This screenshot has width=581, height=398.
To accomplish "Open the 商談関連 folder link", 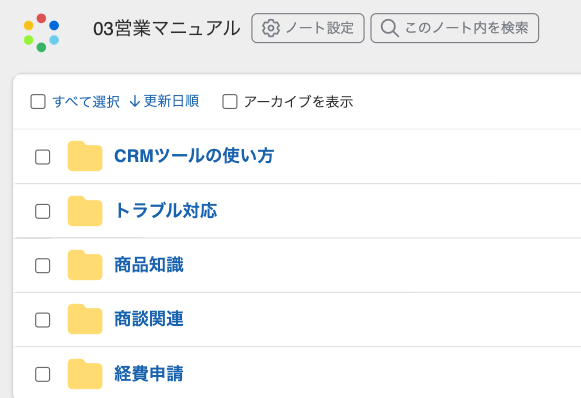I will click(x=149, y=319).
